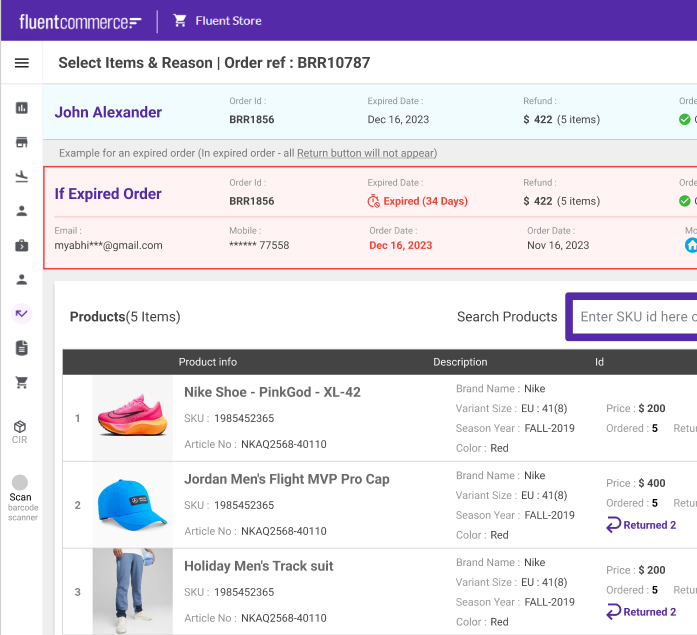This screenshot has height=635, width=697.
Task: Open the briefcase-arrow sidebar icon
Action: point(22,245)
